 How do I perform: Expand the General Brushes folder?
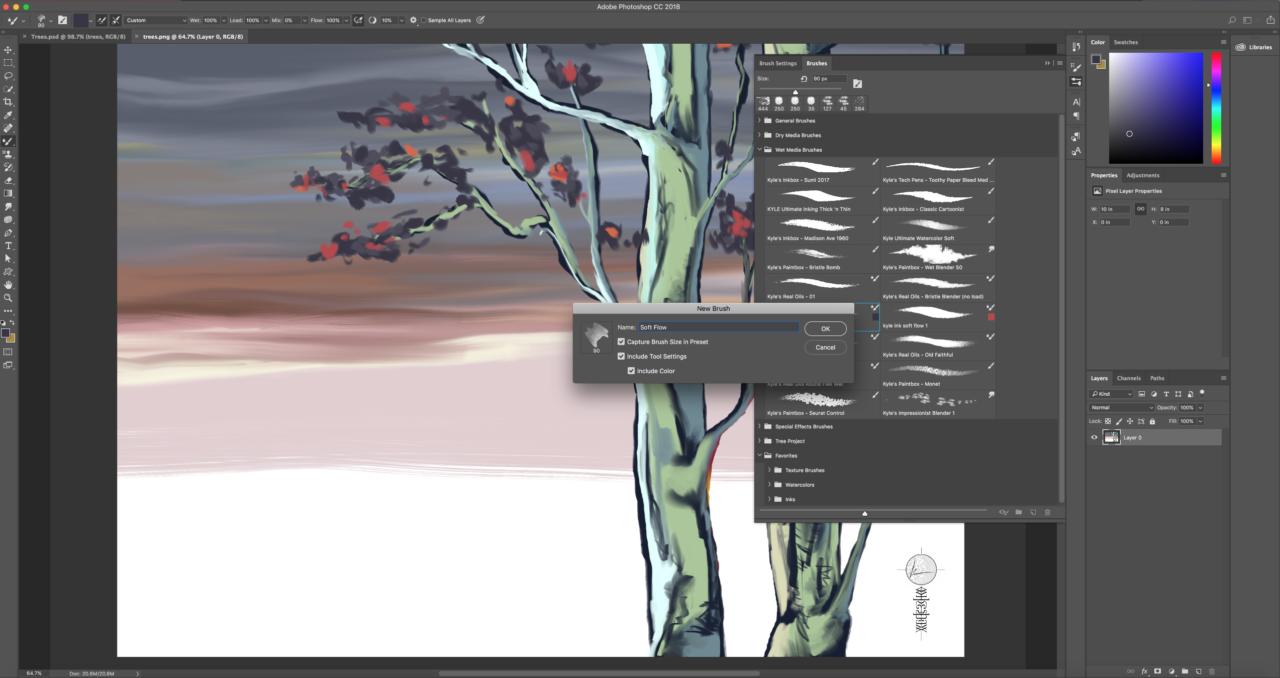click(759, 121)
